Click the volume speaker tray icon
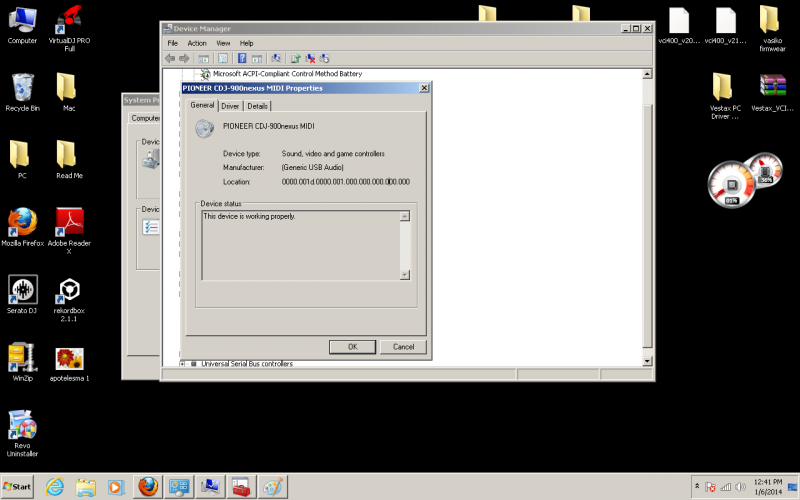This screenshot has width=800, height=500. pyautogui.click(x=740, y=487)
